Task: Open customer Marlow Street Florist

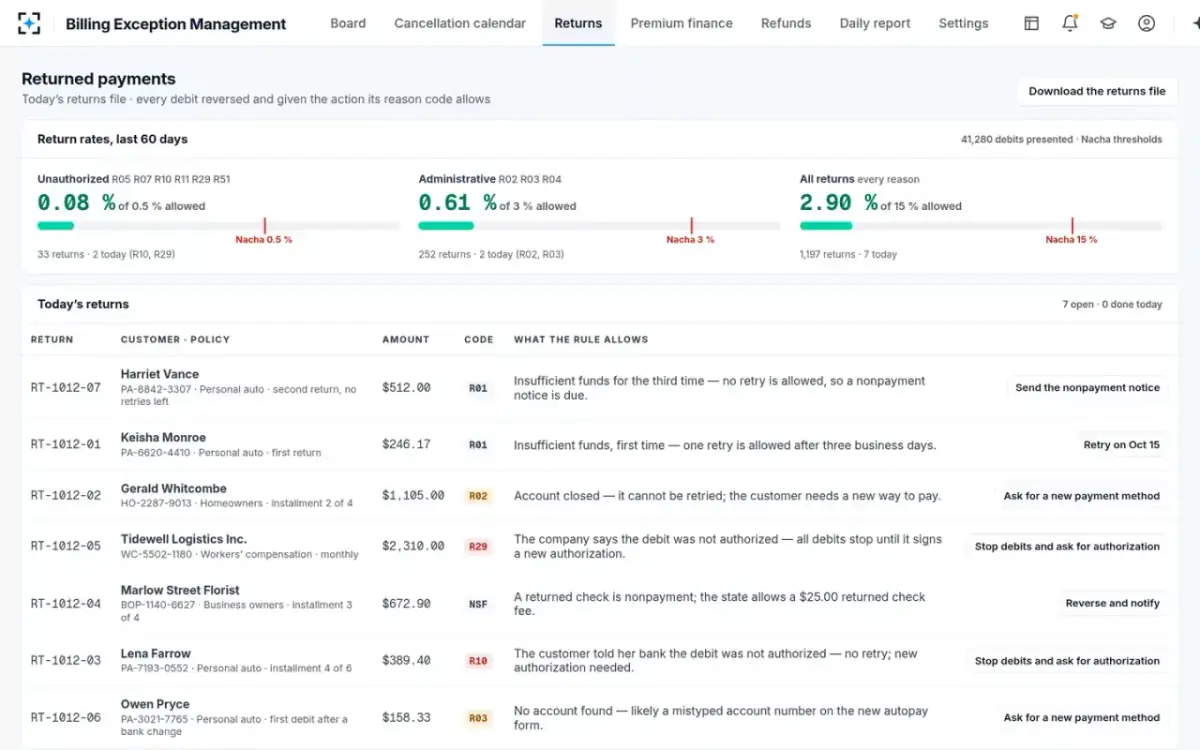Action: coord(180,590)
